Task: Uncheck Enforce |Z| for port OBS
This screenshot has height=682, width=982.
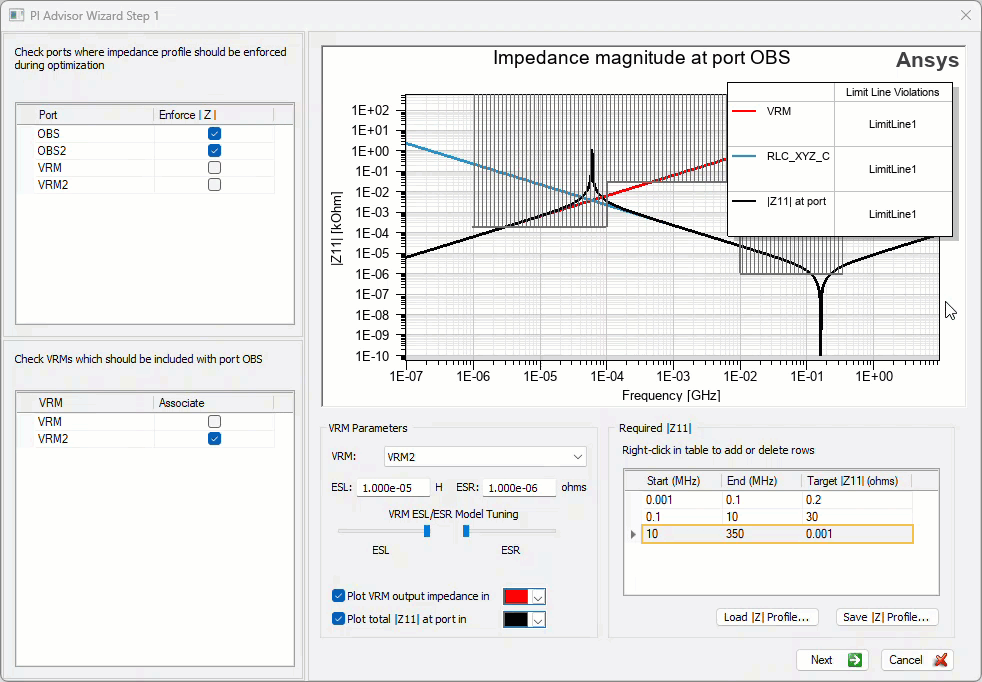Action: (x=214, y=132)
